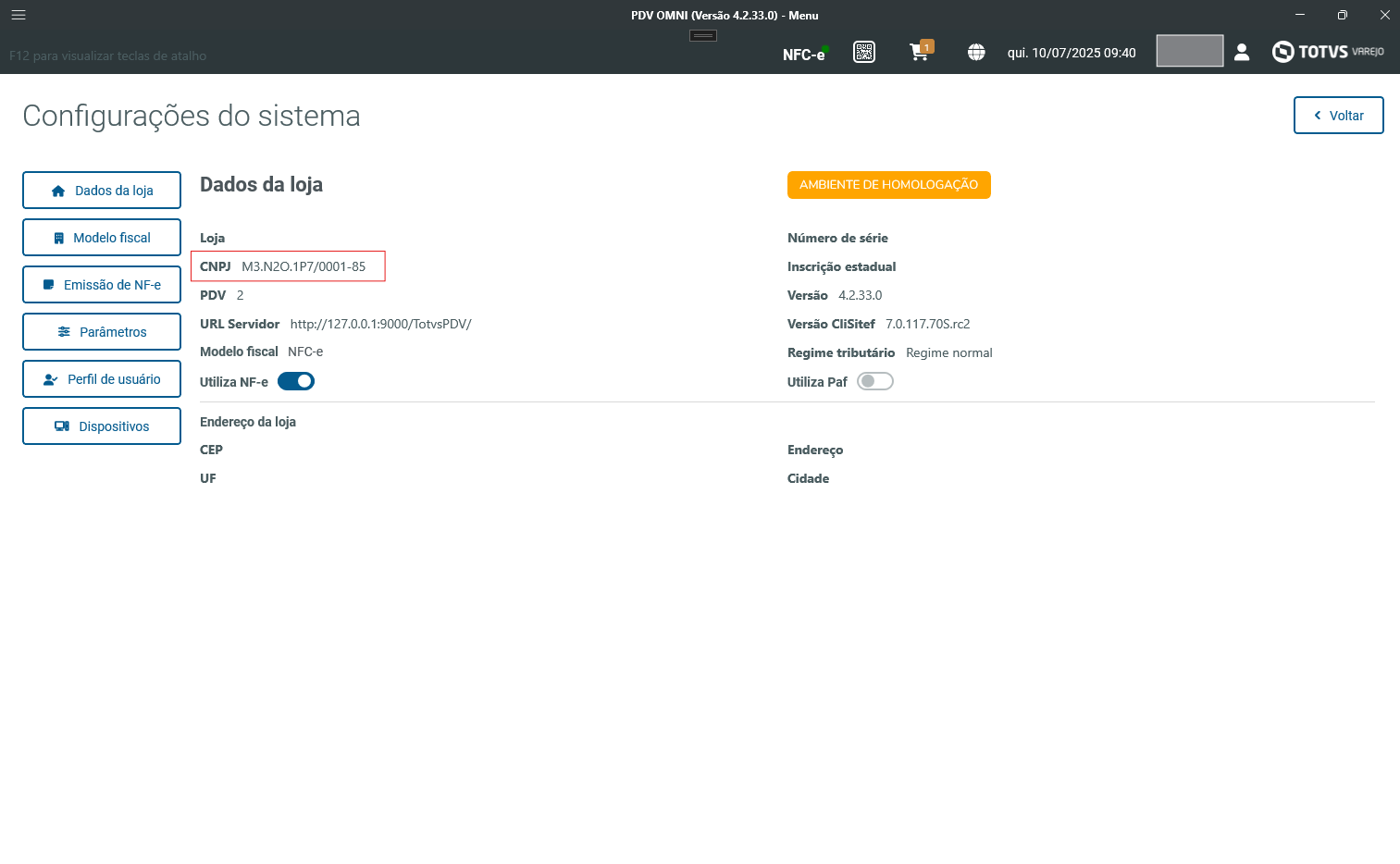Open the shopping cart icon

click(x=920, y=52)
